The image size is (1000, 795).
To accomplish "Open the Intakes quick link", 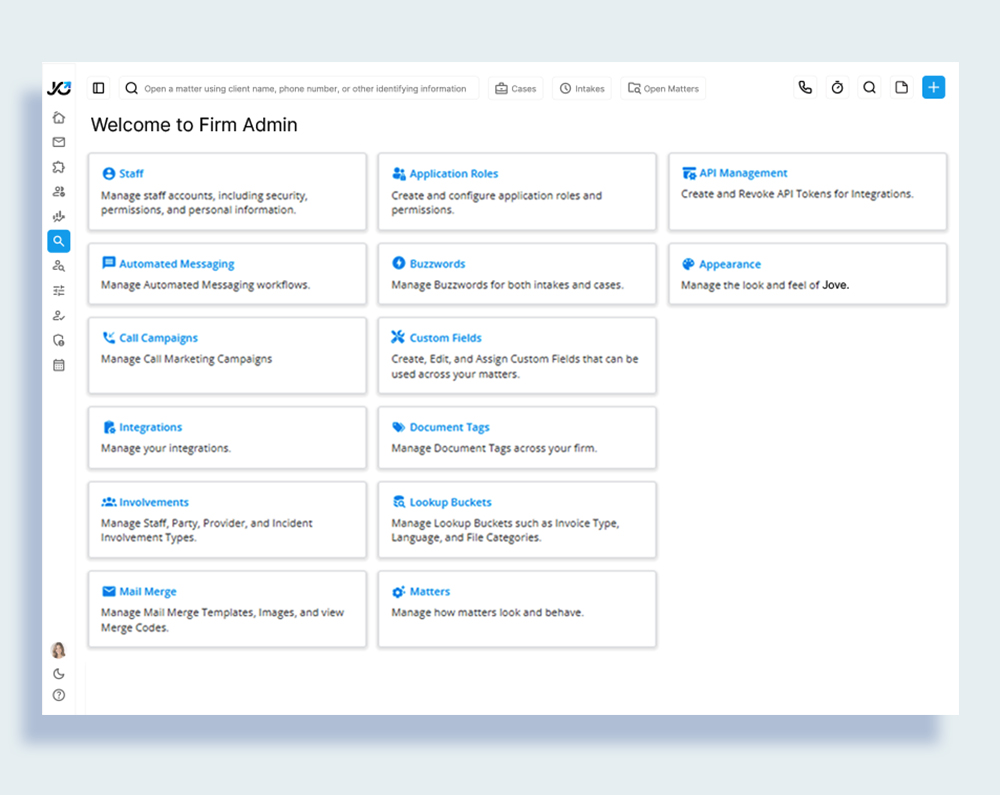I will pyautogui.click(x=582, y=89).
